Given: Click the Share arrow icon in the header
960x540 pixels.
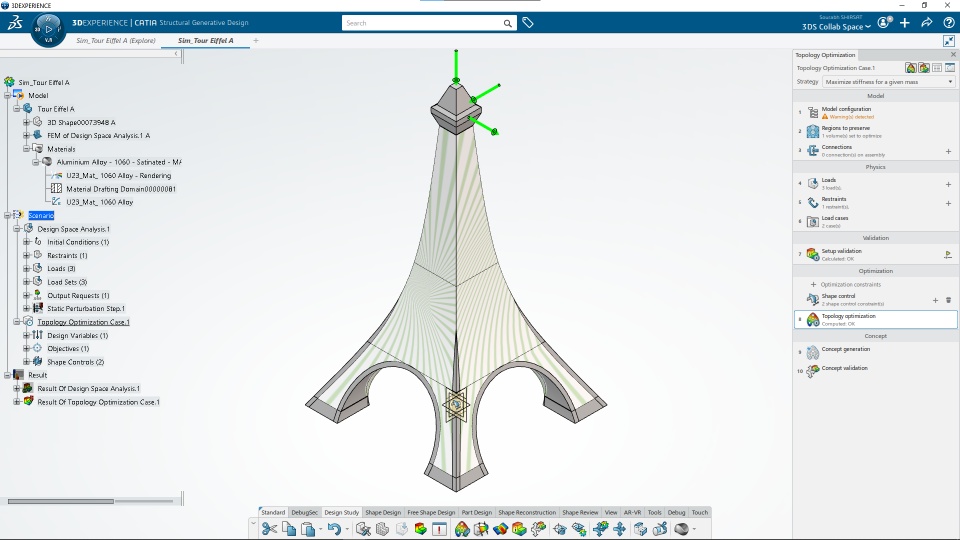Looking at the screenshot, I should point(927,23).
